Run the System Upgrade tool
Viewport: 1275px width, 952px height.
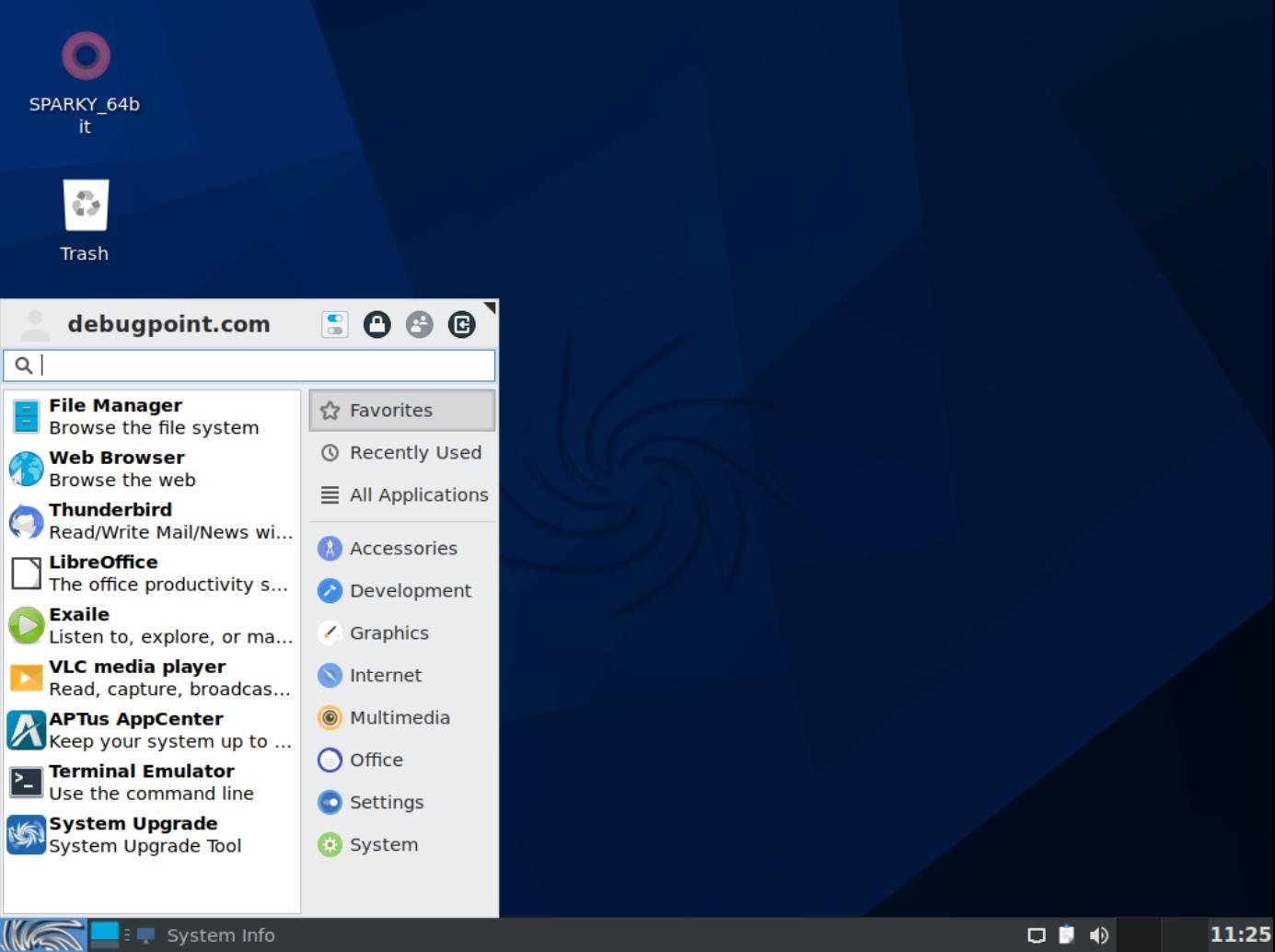pos(134,834)
